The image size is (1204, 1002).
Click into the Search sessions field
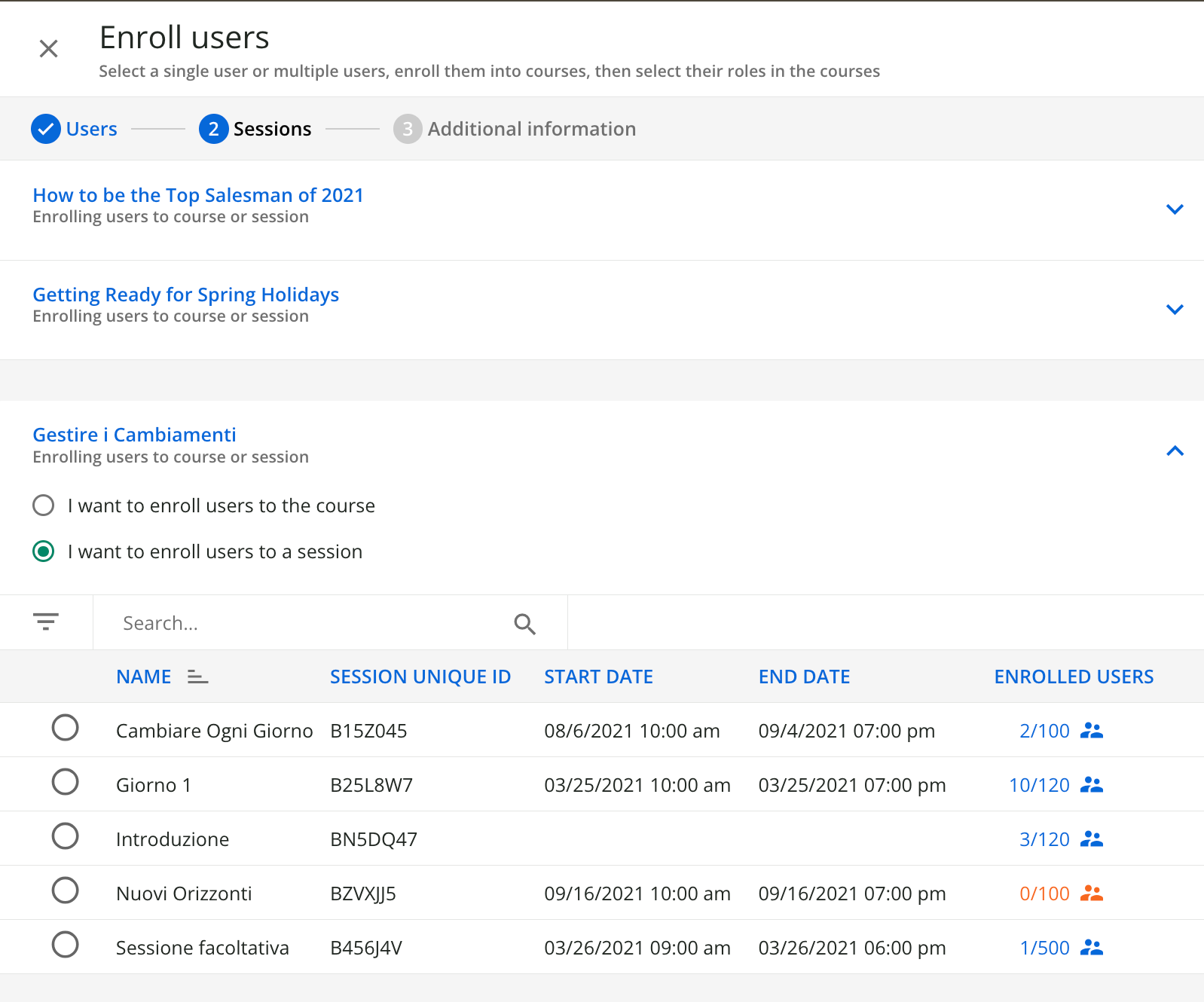(x=309, y=624)
